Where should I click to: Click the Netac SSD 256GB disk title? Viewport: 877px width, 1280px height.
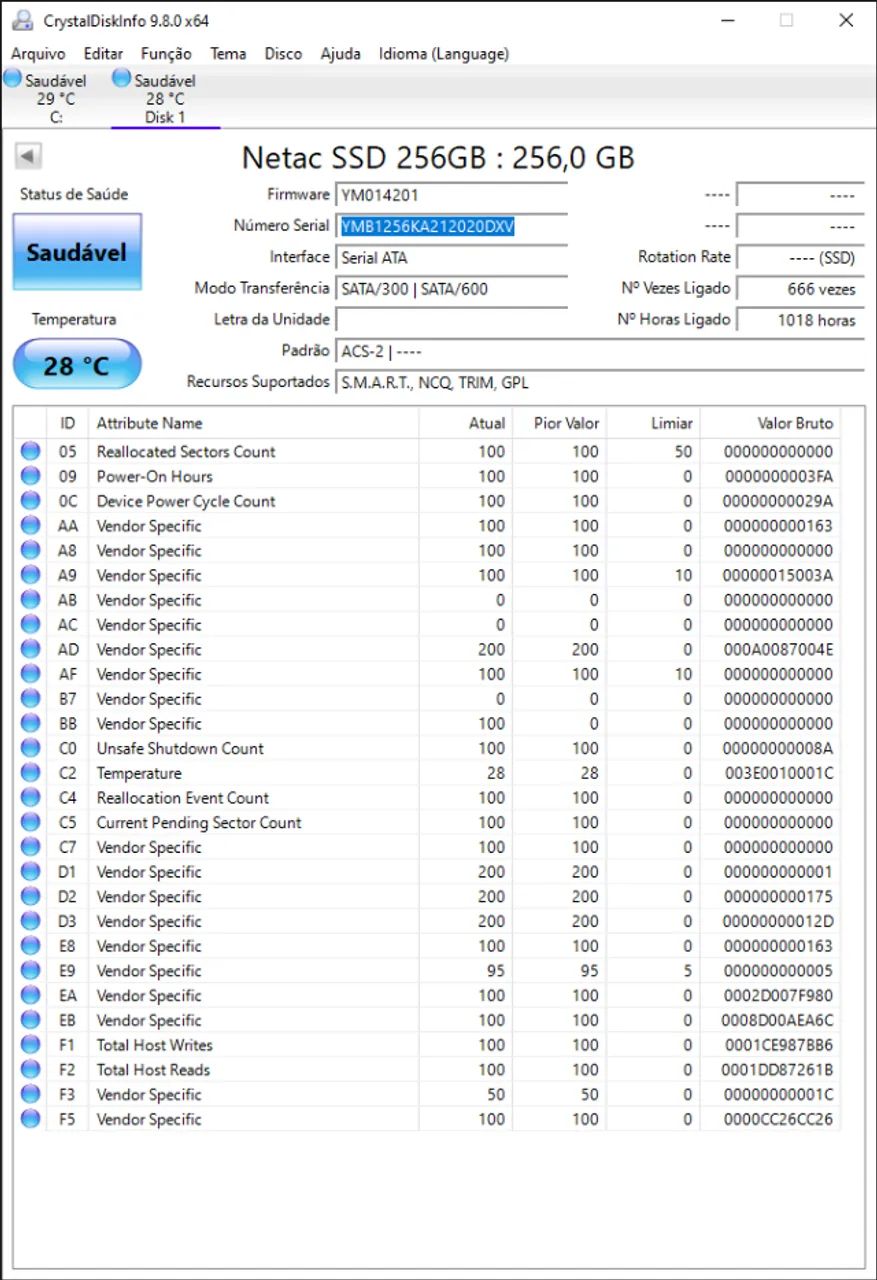pos(438,157)
